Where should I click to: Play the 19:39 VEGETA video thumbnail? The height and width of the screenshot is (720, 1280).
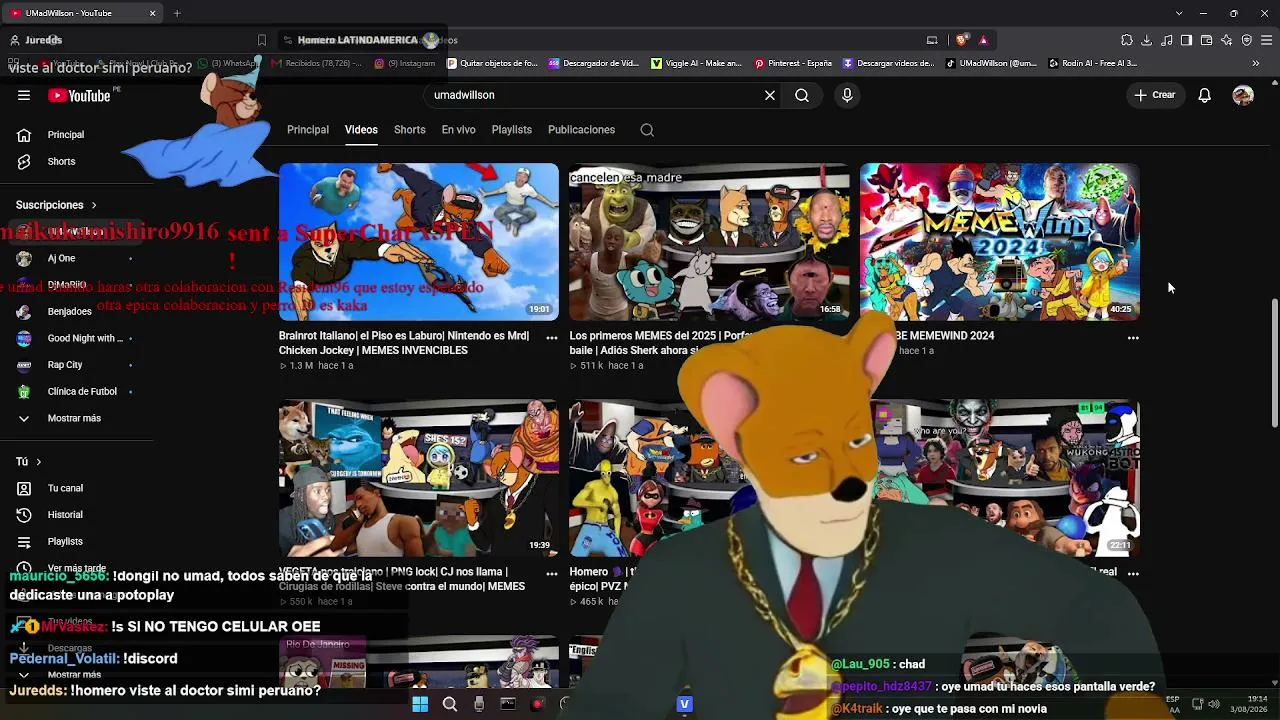point(419,478)
